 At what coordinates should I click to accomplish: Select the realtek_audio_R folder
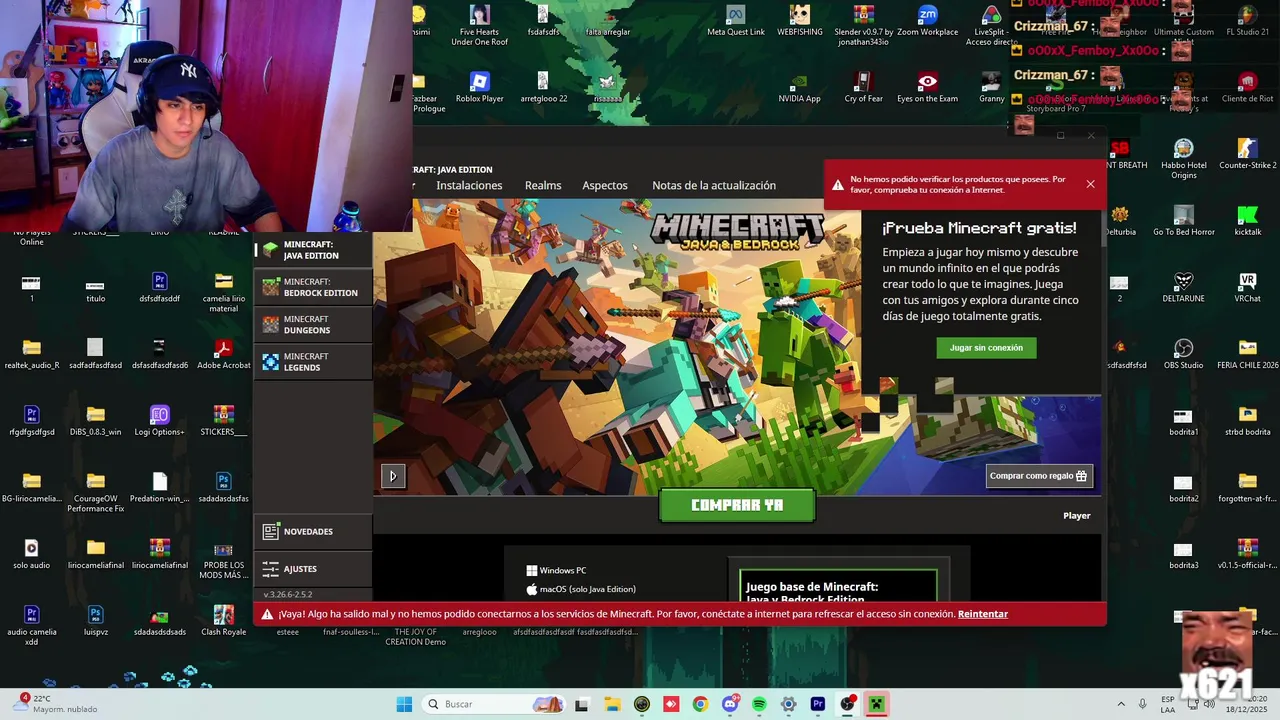[31, 355]
